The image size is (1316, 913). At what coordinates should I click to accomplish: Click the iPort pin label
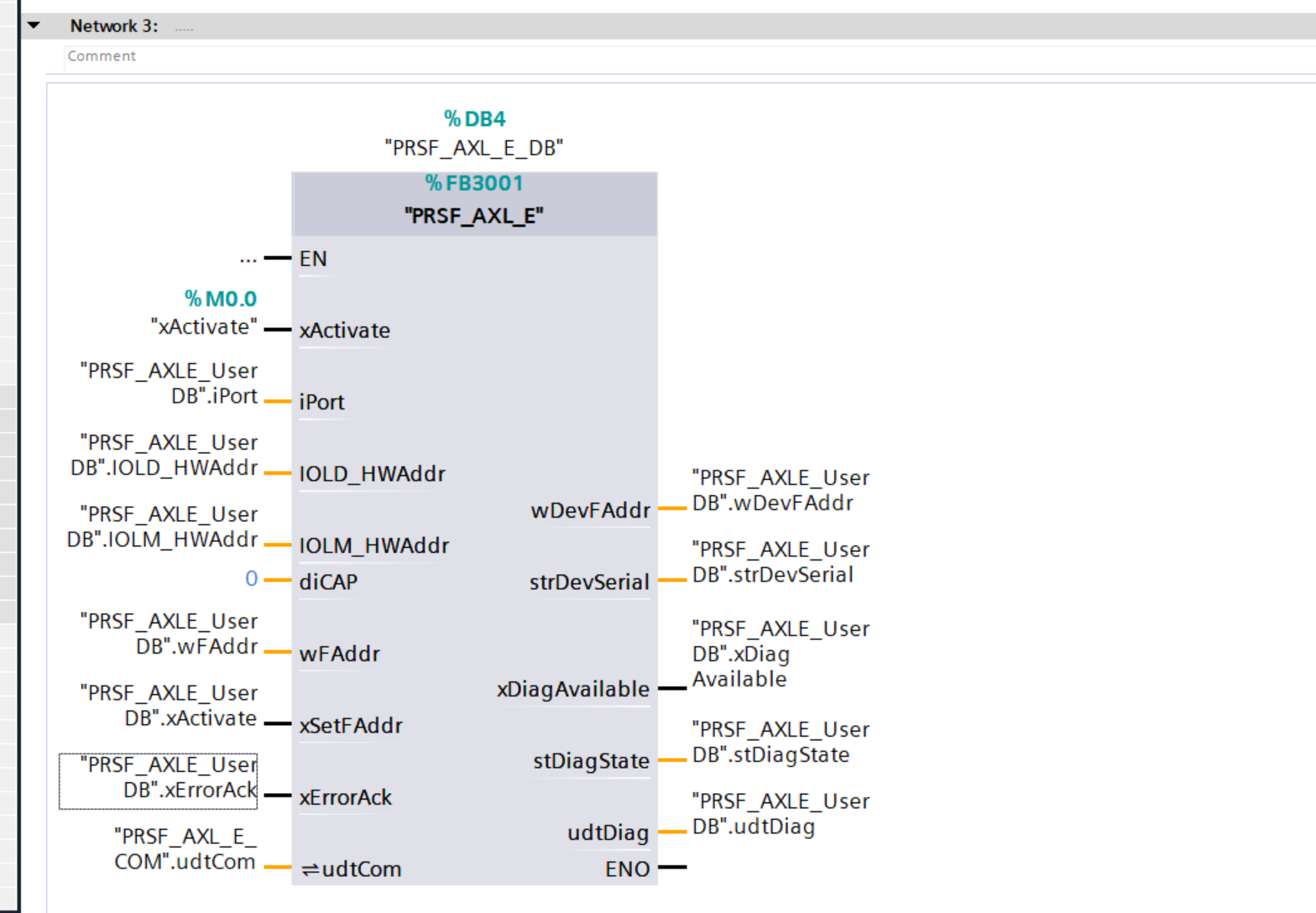click(x=322, y=402)
